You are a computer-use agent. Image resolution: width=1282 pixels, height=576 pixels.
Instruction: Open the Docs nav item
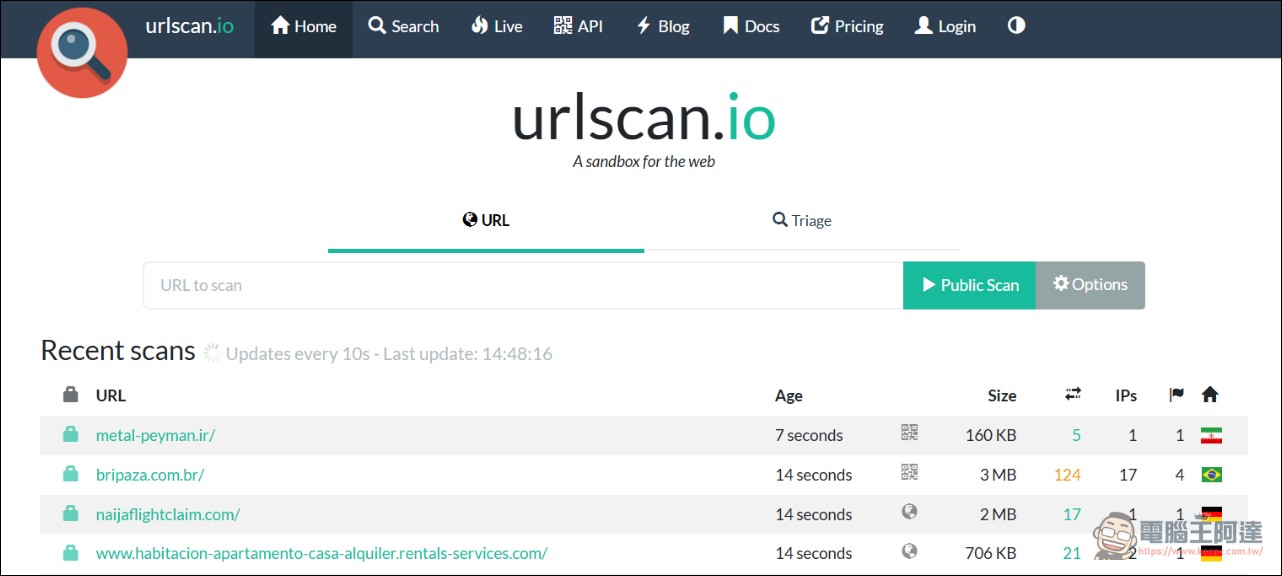coord(751,26)
